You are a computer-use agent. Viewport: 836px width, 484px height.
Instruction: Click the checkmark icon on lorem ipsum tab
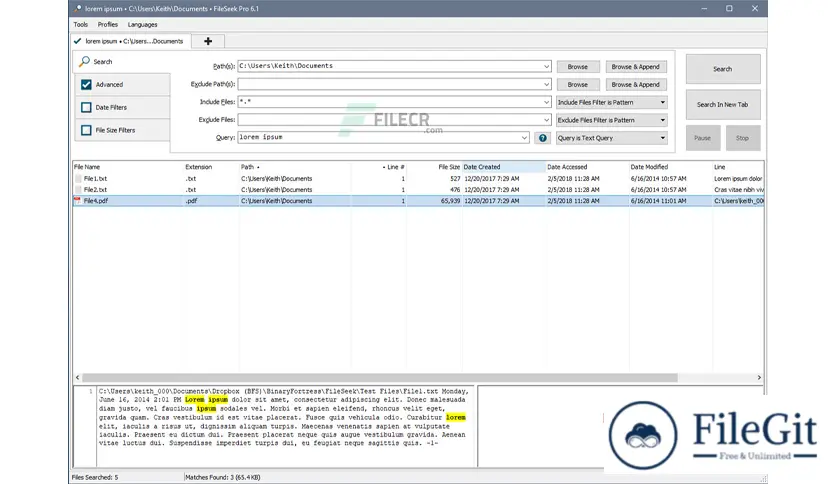click(77, 41)
